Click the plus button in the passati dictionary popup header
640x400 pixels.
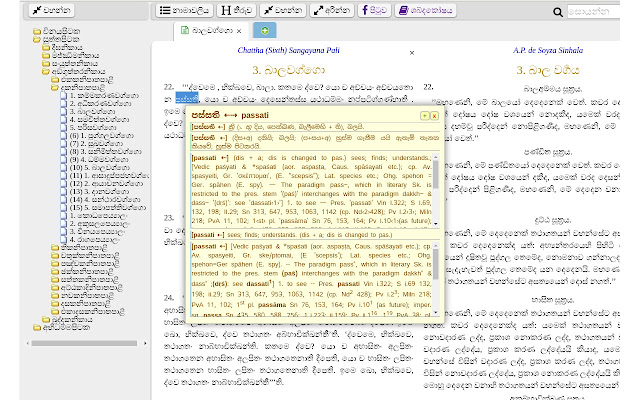tap(424, 116)
